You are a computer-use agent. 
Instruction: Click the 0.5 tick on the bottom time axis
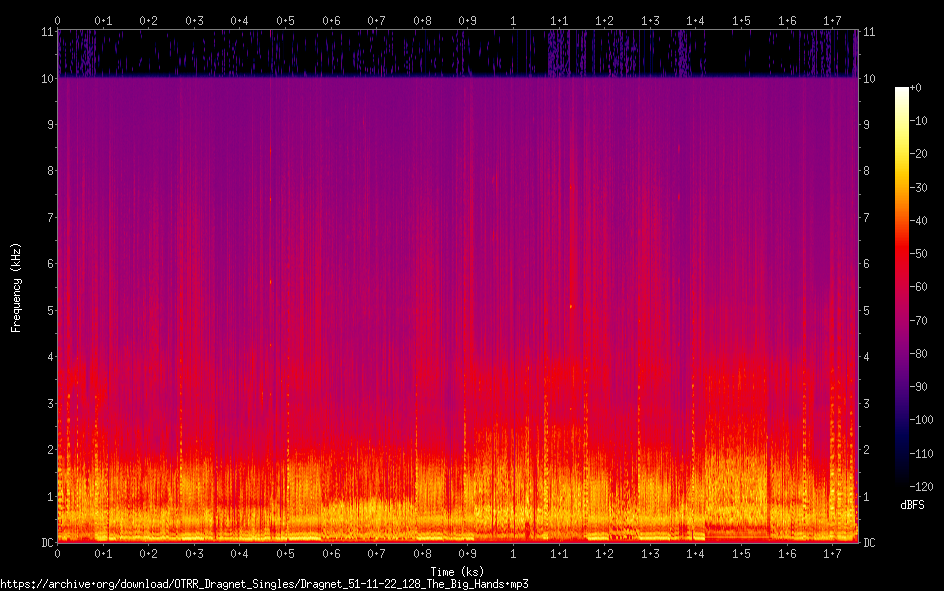click(x=285, y=553)
